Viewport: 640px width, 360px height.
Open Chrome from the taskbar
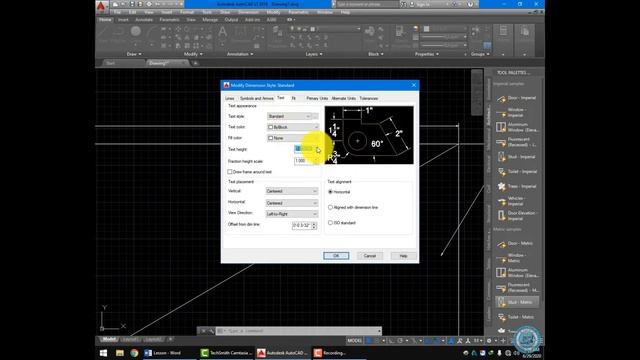[134, 353]
